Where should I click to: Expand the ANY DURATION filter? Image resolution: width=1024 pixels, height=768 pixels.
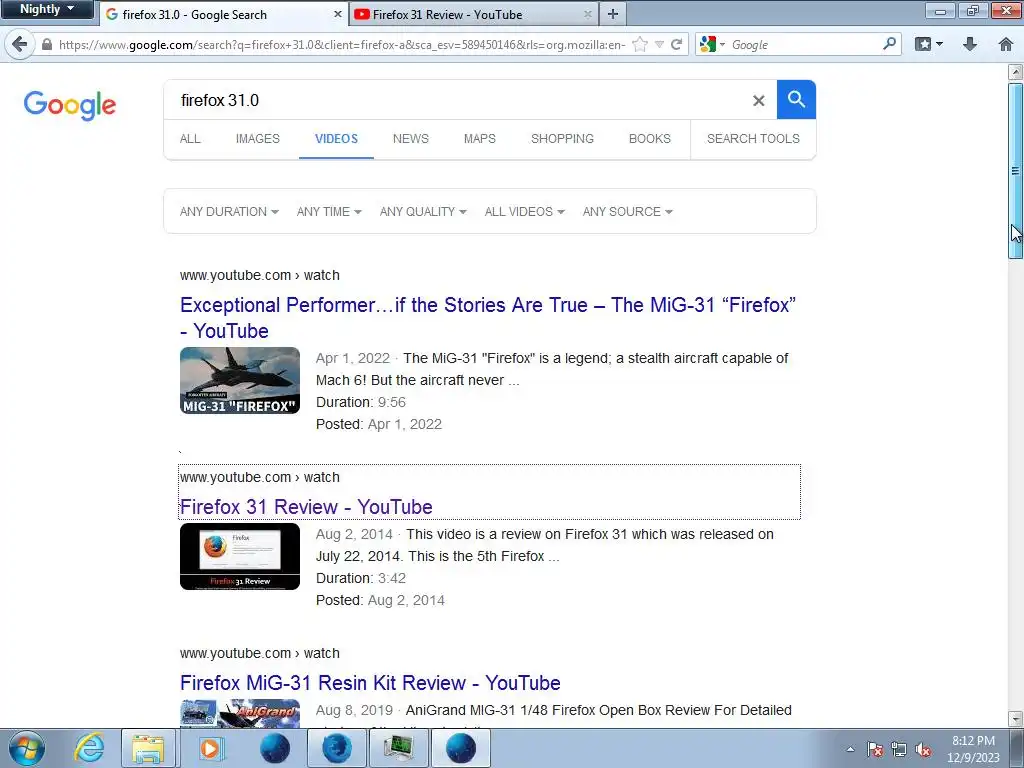[229, 212]
